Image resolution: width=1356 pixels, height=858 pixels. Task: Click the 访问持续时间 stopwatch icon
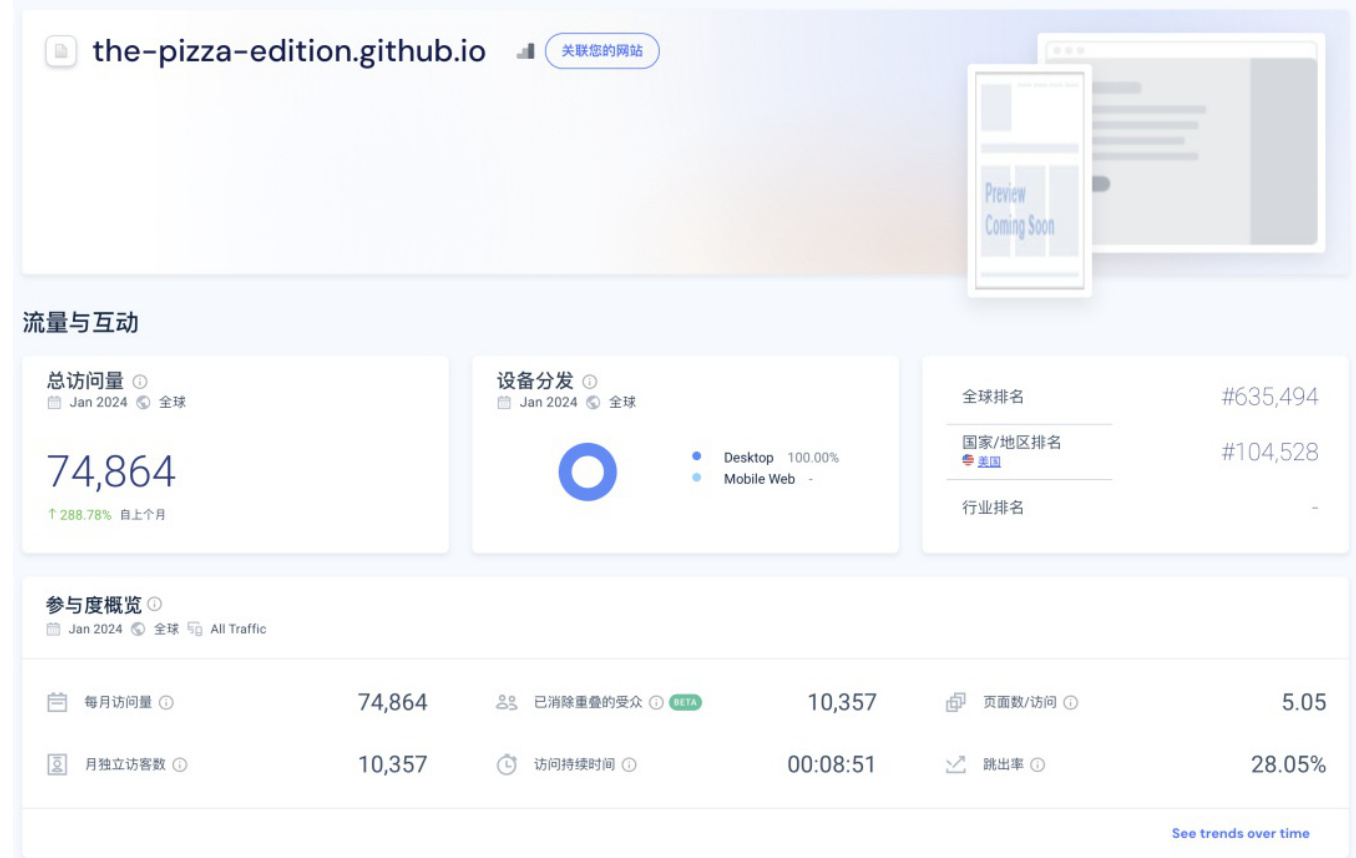(x=507, y=764)
